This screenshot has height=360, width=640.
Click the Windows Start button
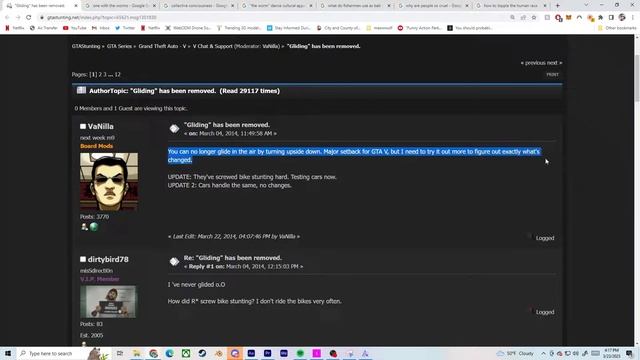tap(8, 353)
